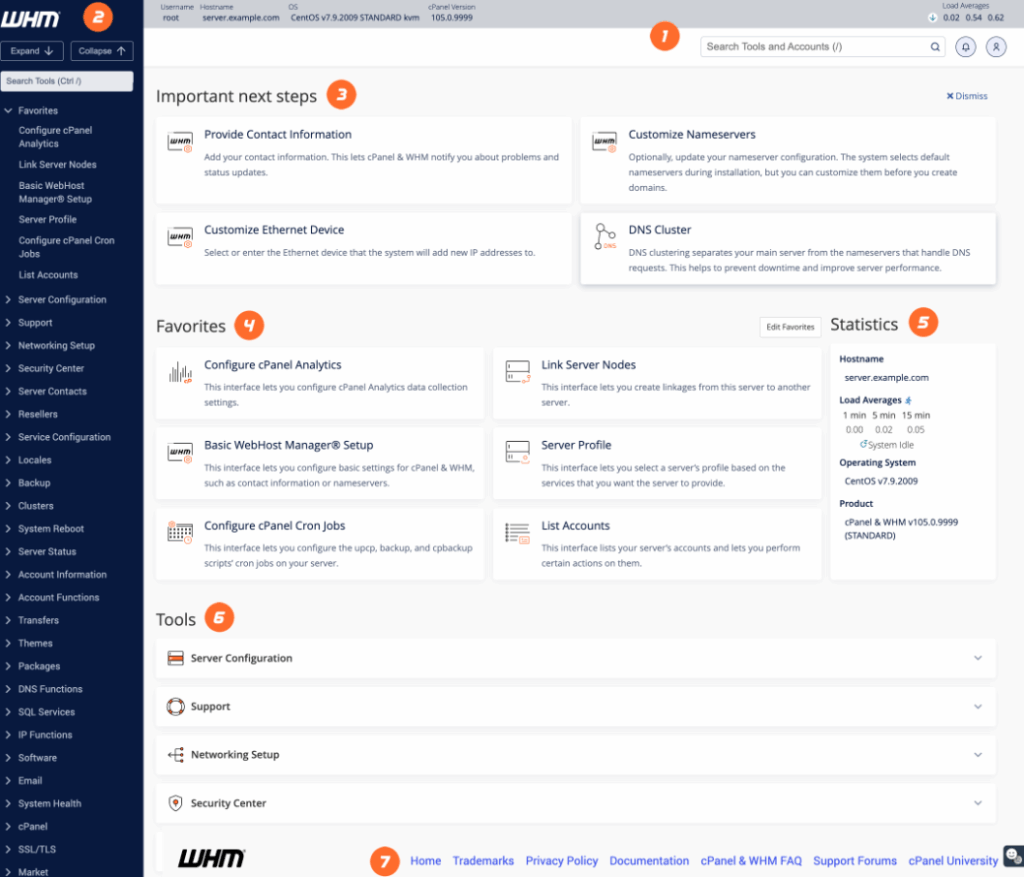
Task: Click the List Accounts icon in Favorites
Action: pyautogui.click(x=518, y=533)
